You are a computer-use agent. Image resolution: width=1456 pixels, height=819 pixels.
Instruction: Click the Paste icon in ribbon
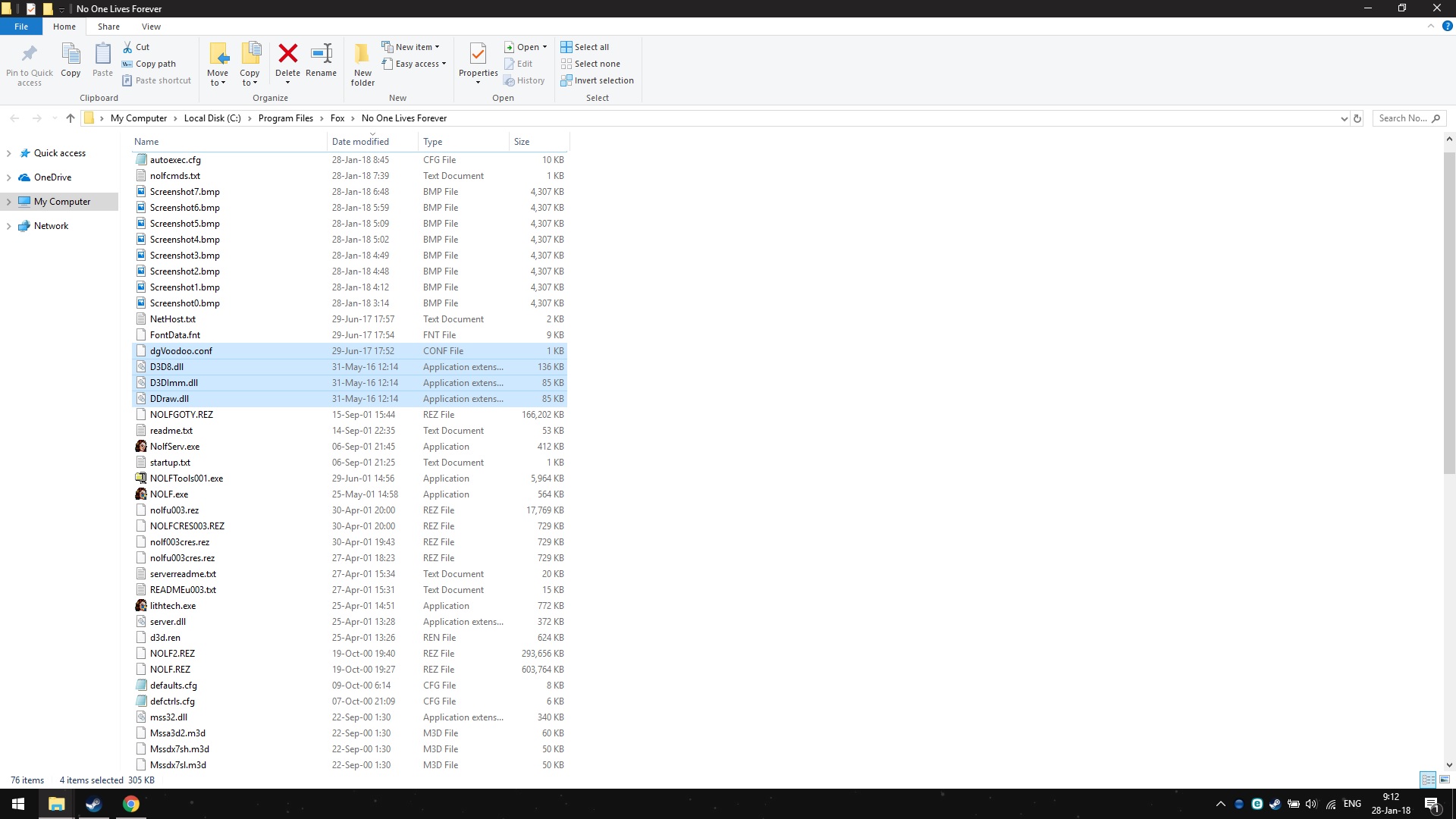(102, 54)
